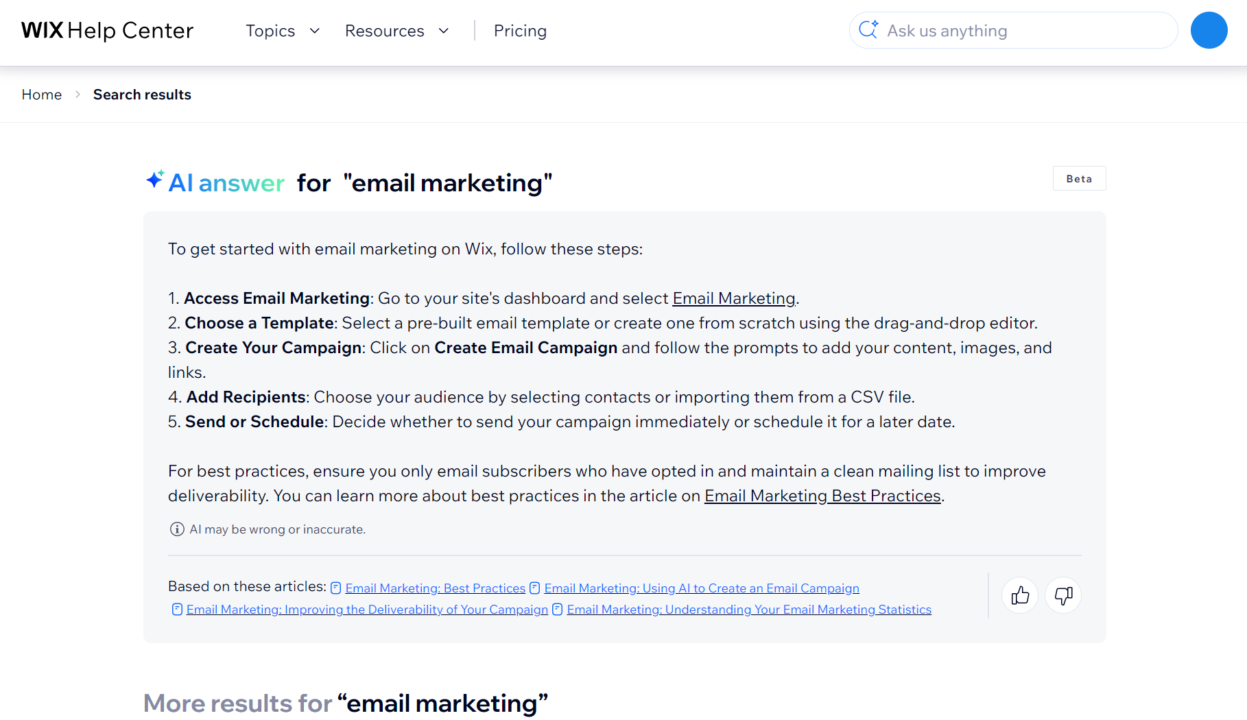Go to Home in breadcrumb

click(42, 94)
